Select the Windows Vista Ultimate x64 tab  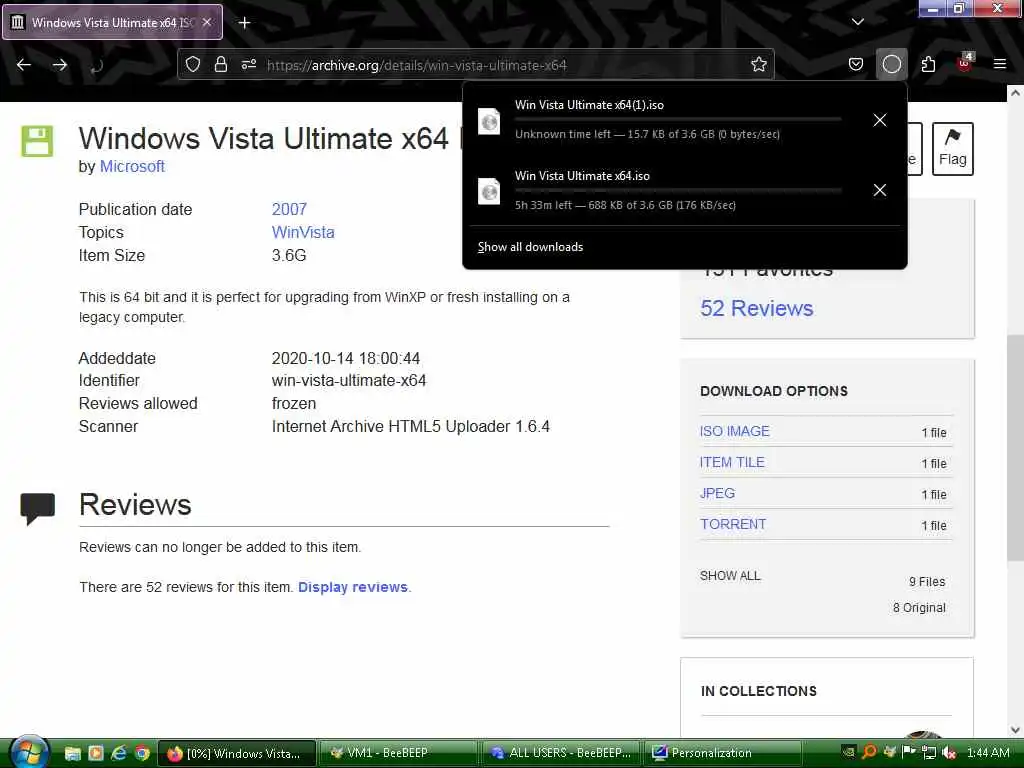coord(112,22)
